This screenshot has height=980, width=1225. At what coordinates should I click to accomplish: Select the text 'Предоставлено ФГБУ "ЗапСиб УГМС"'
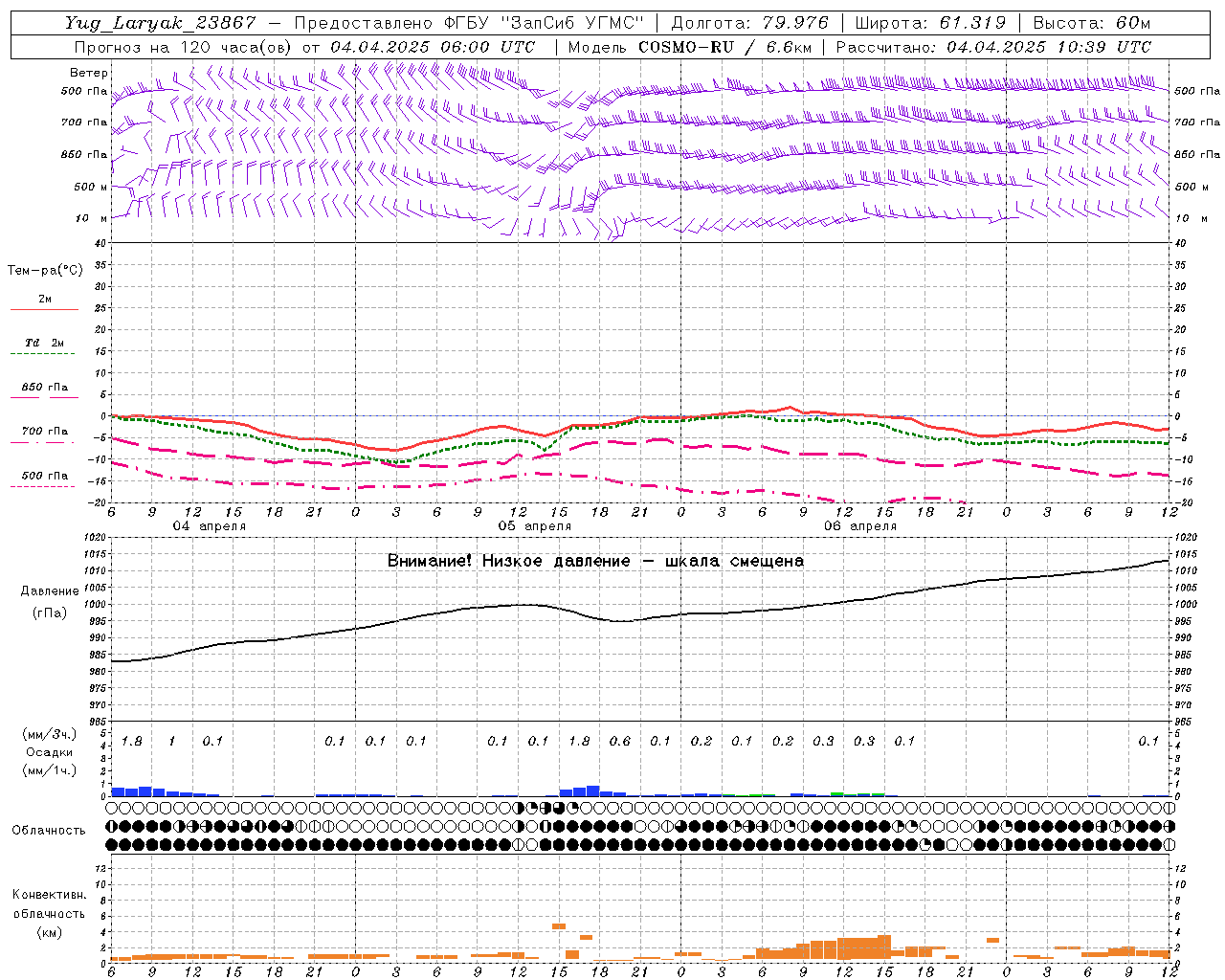point(469,23)
